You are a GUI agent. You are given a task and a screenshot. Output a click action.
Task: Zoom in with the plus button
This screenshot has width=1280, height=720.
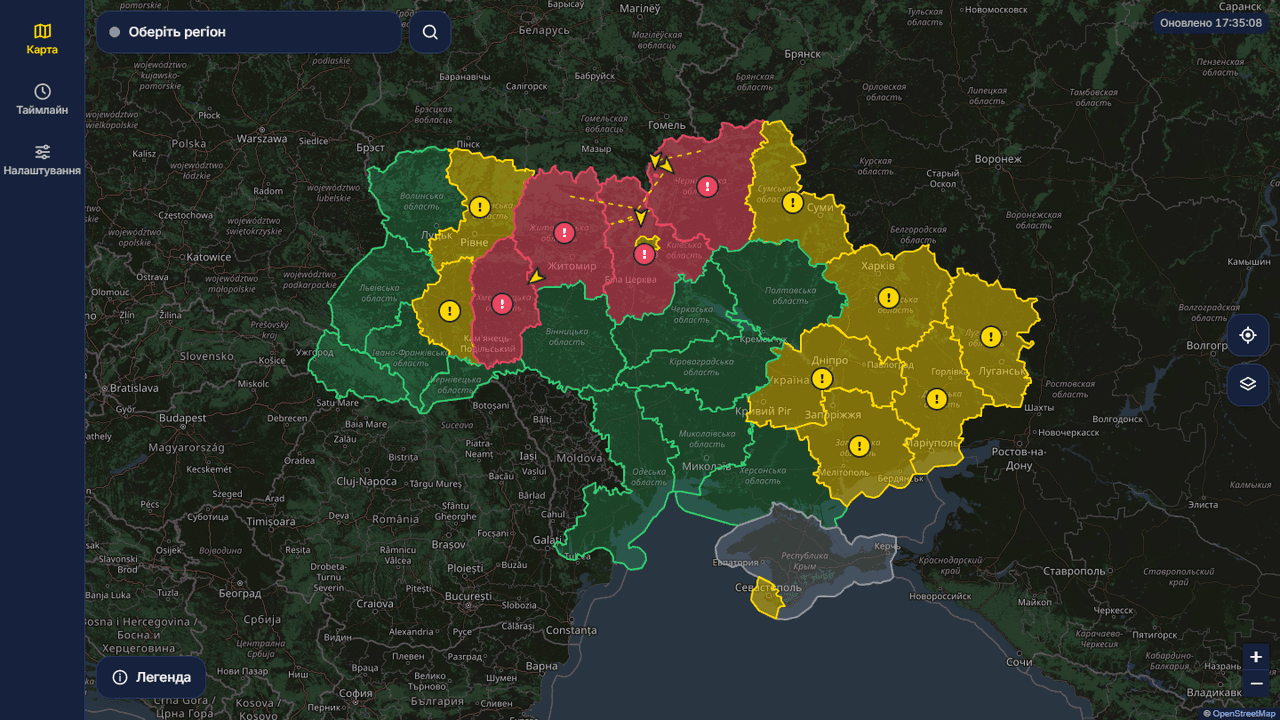pos(1257,657)
